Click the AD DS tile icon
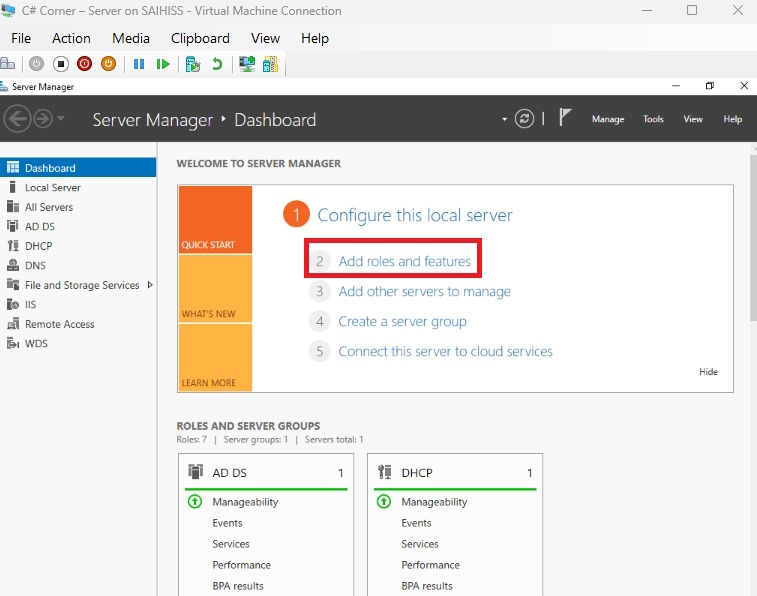Viewport: 757px width, 596px height. coord(196,471)
